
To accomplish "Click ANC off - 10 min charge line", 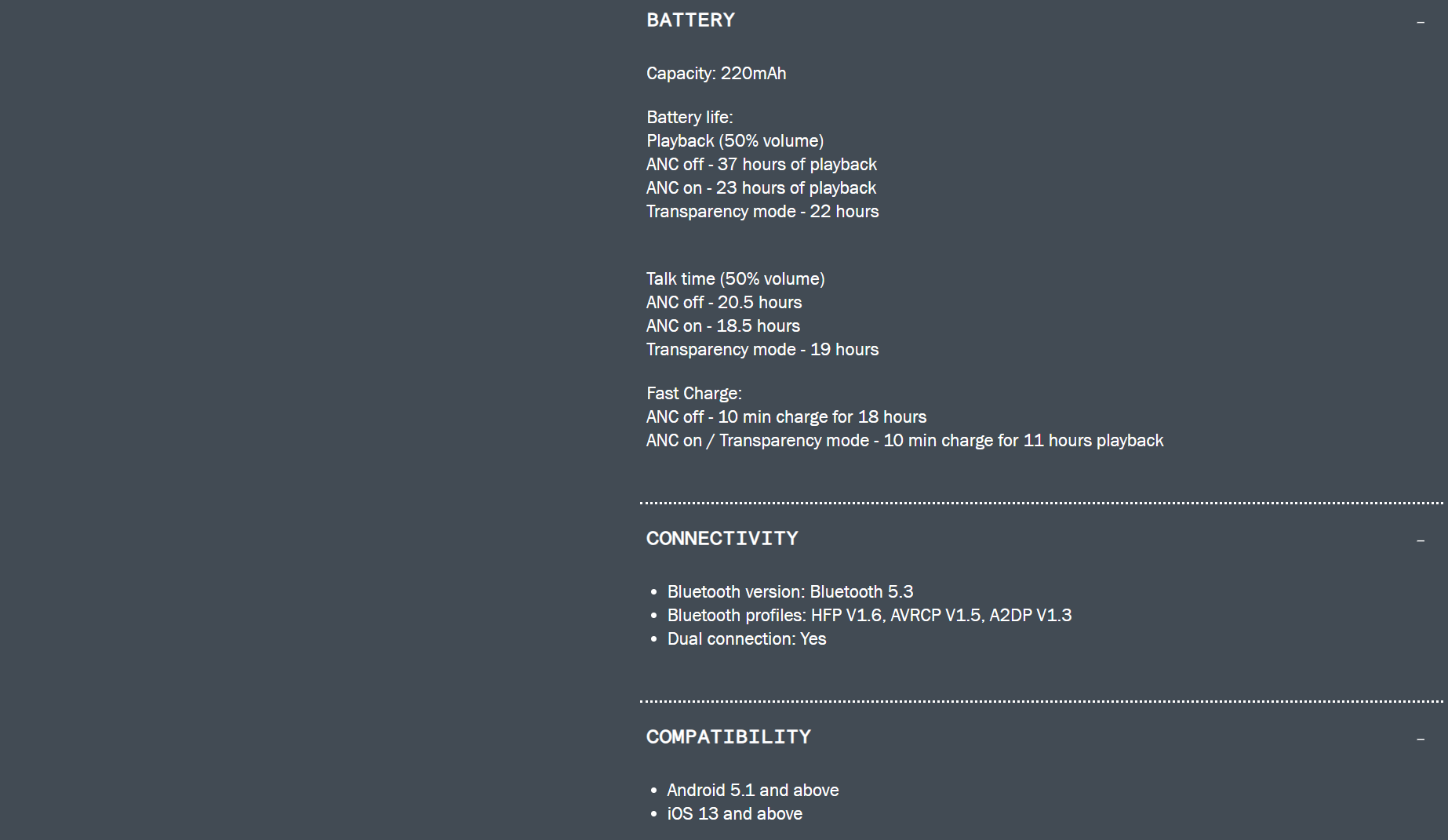I will coord(787,417).
